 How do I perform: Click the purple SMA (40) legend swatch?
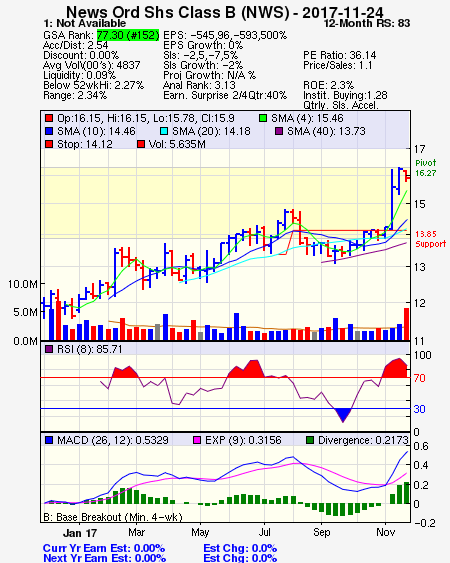coord(279,131)
